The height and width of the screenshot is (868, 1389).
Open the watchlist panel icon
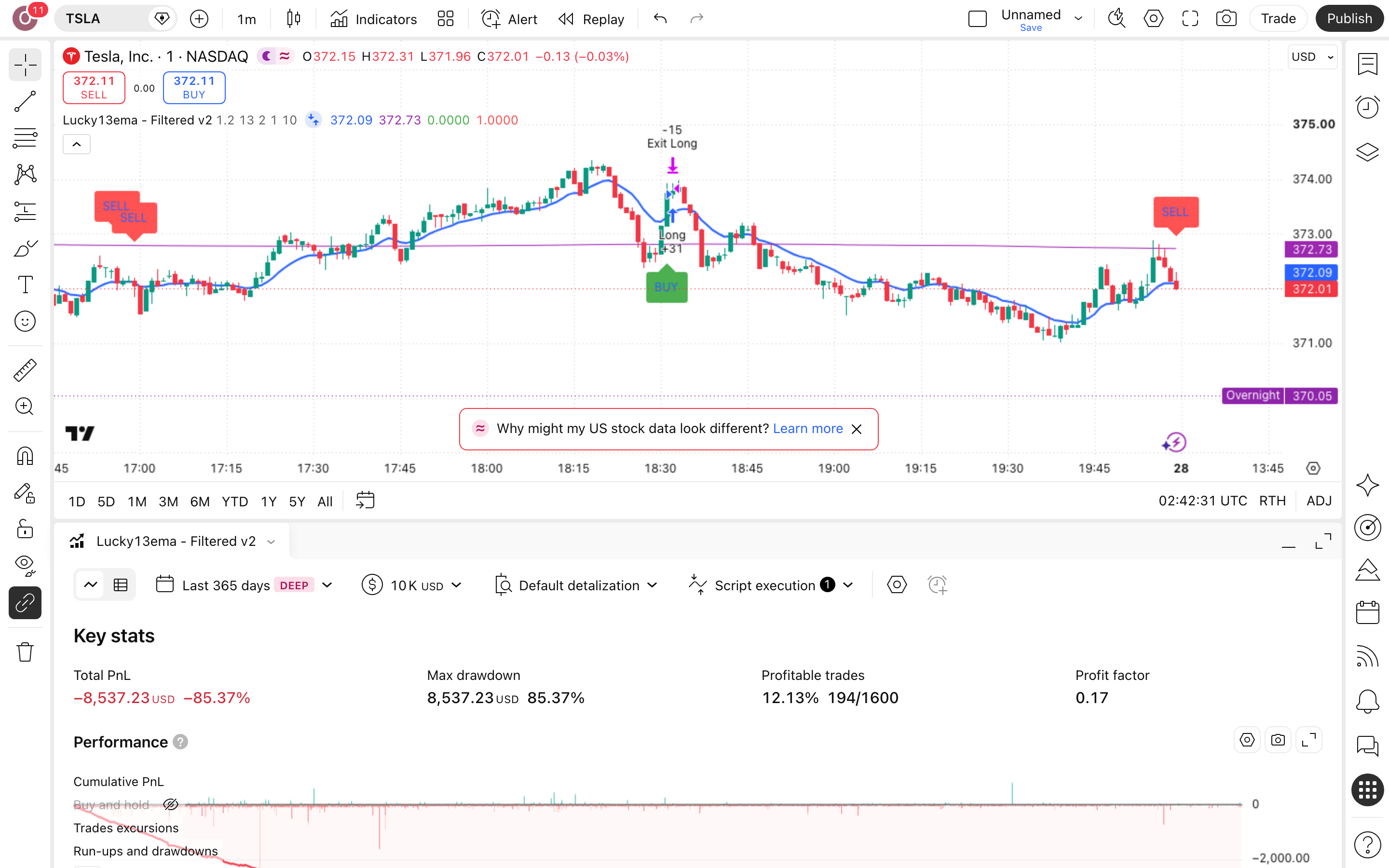(x=1367, y=64)
